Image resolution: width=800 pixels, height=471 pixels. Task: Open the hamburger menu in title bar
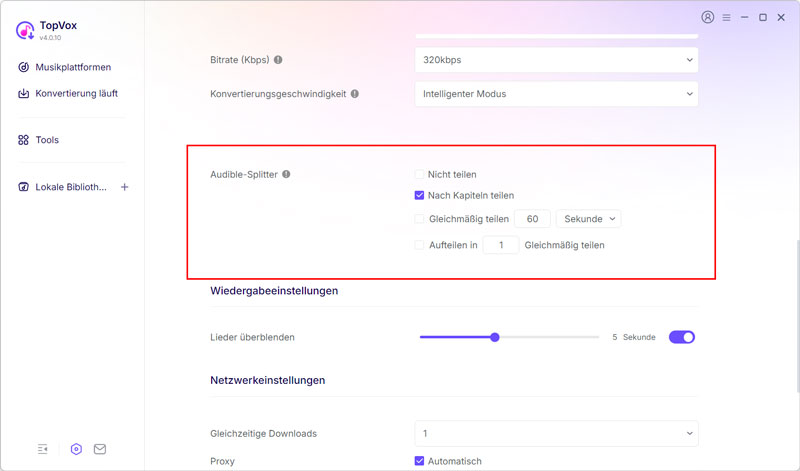(x=727, y=17)
